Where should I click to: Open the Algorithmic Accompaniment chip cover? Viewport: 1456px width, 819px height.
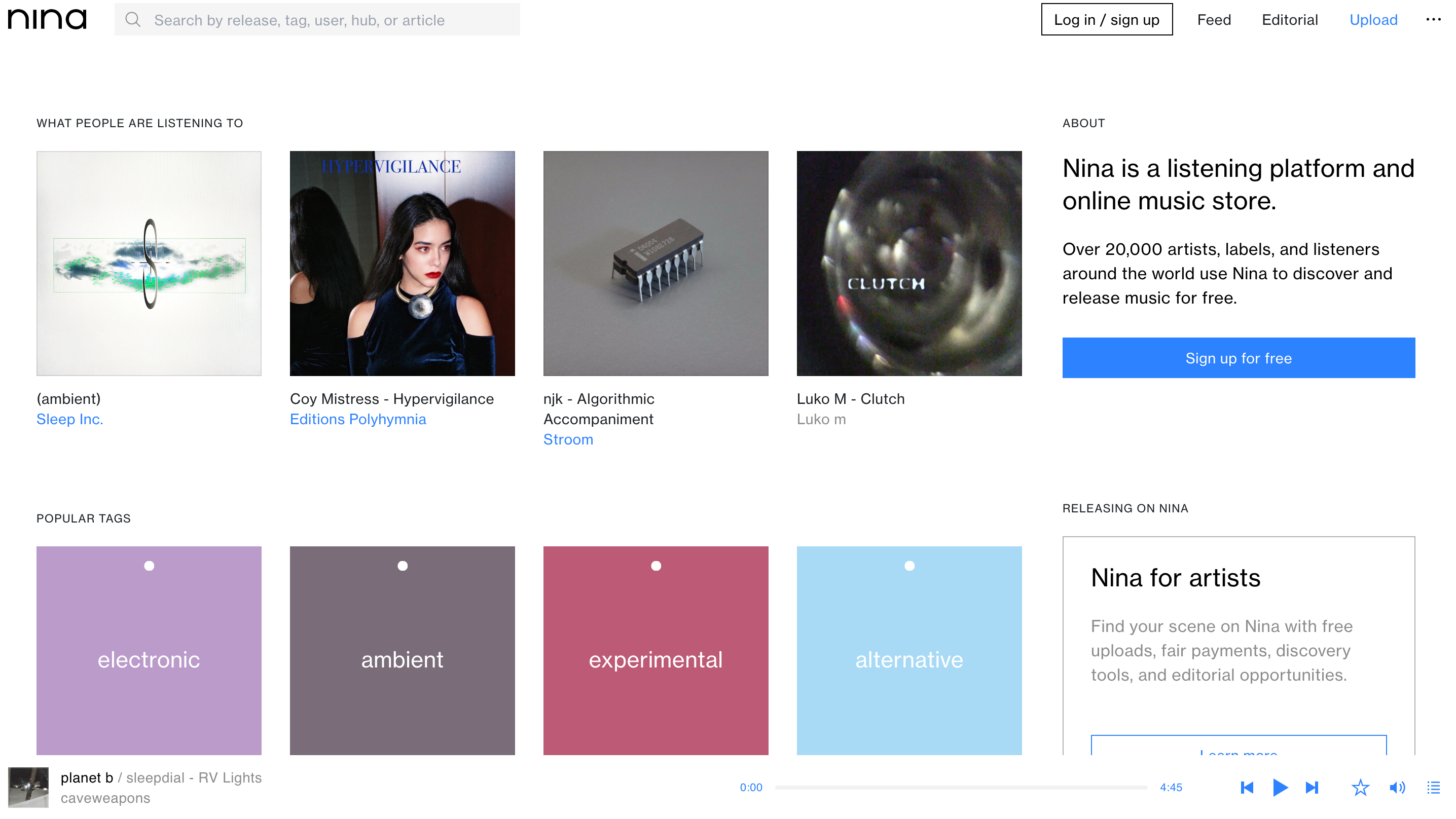[x=656, y=264]
